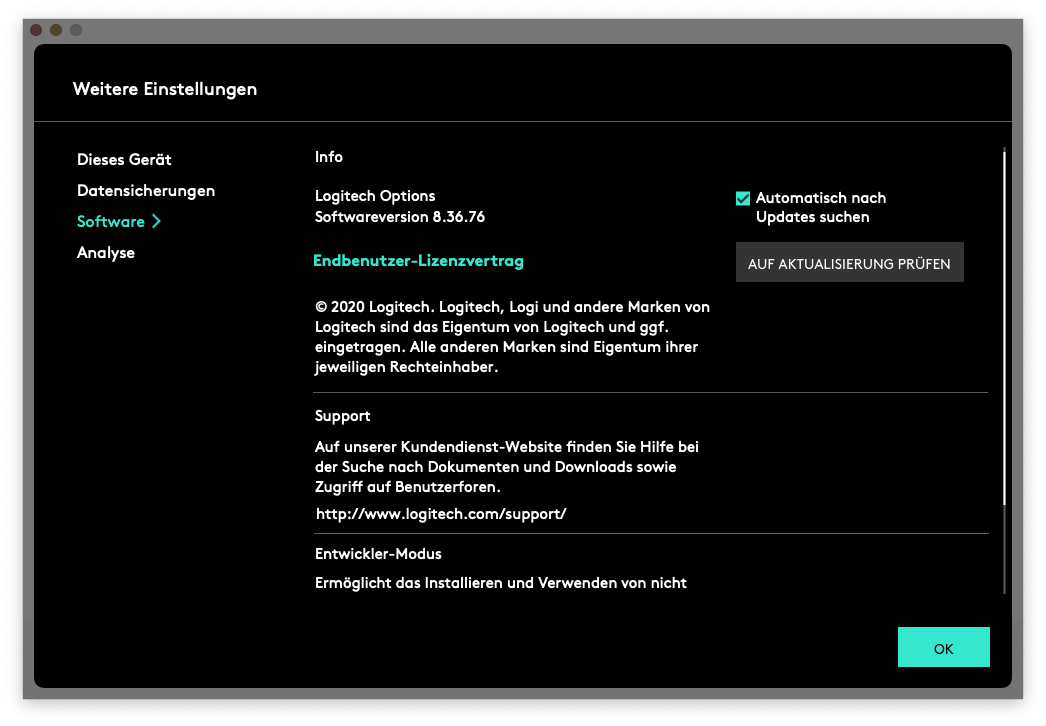
Task: Click the Info section heading
Action: coord(329,157)
